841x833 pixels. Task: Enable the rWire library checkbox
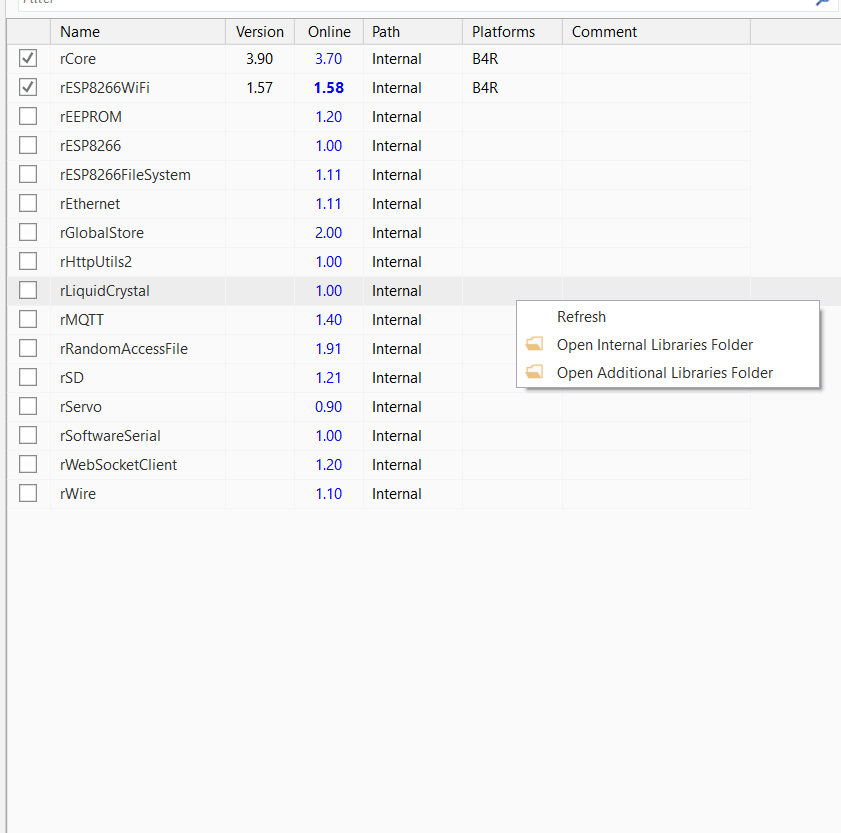click(28, 493)
